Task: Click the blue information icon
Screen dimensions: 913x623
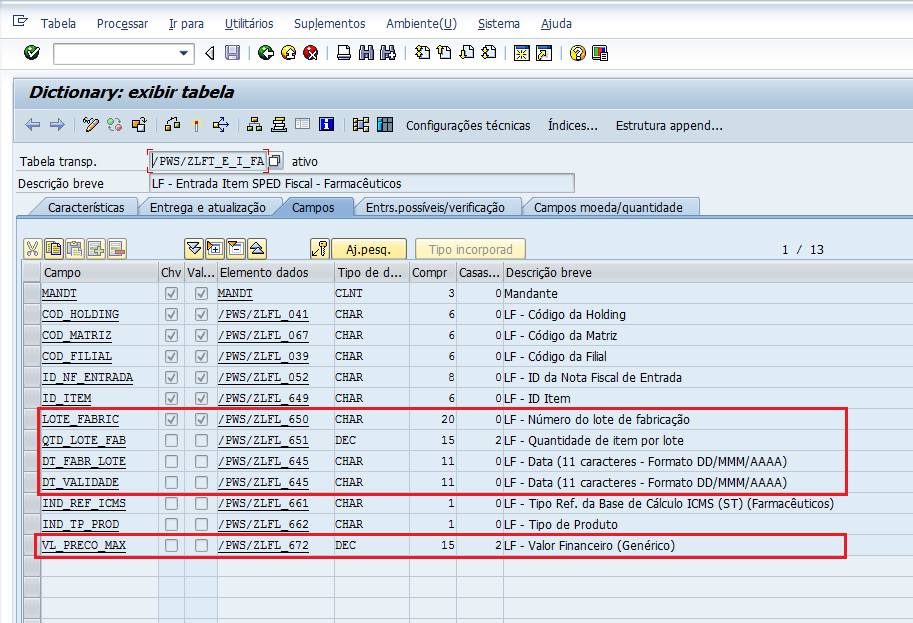Action: point(326,125)
